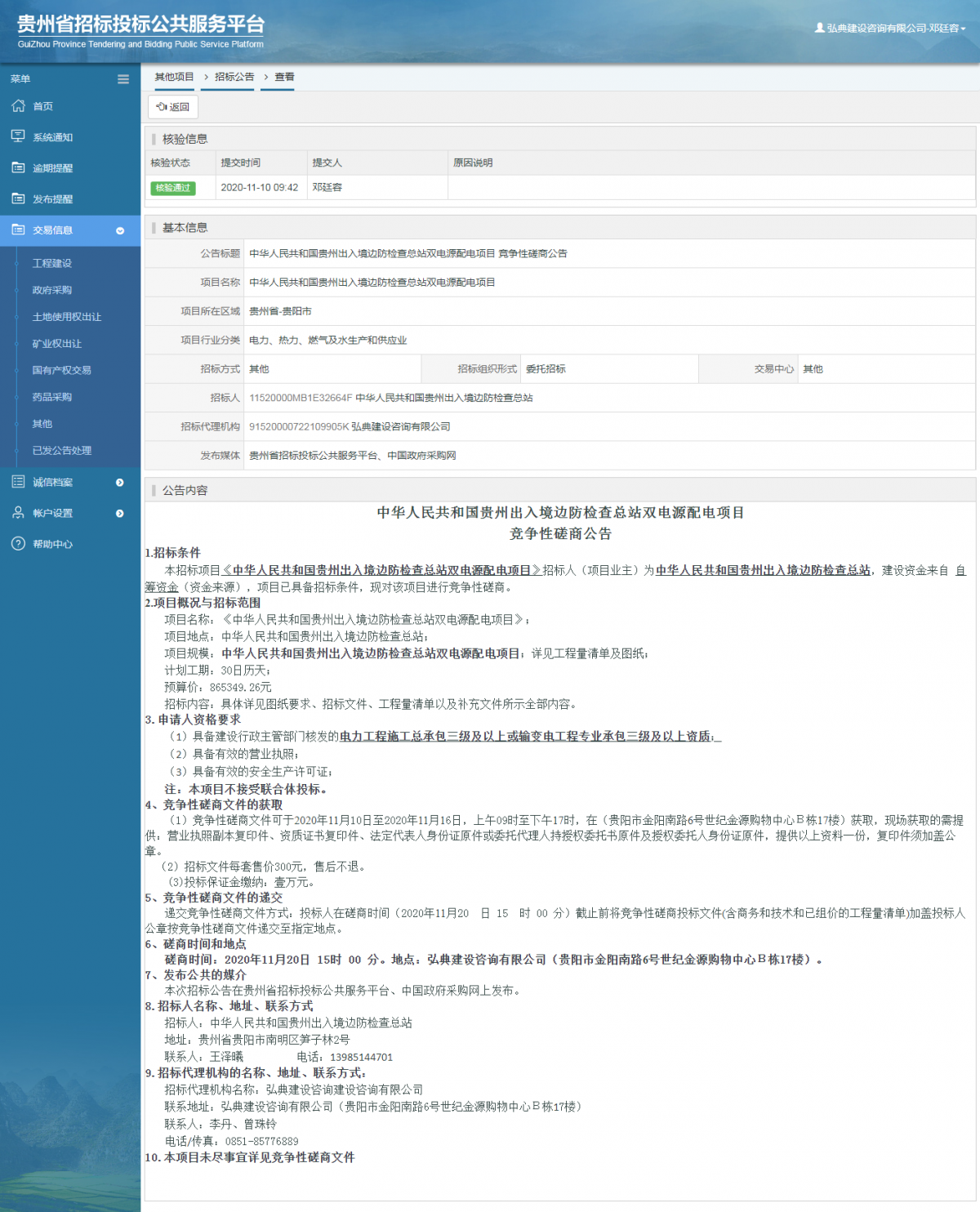This screenshot has width=980, height=1212.
Task: Expand the 帐户设置 submenu arrow
Action: point(120,514)
